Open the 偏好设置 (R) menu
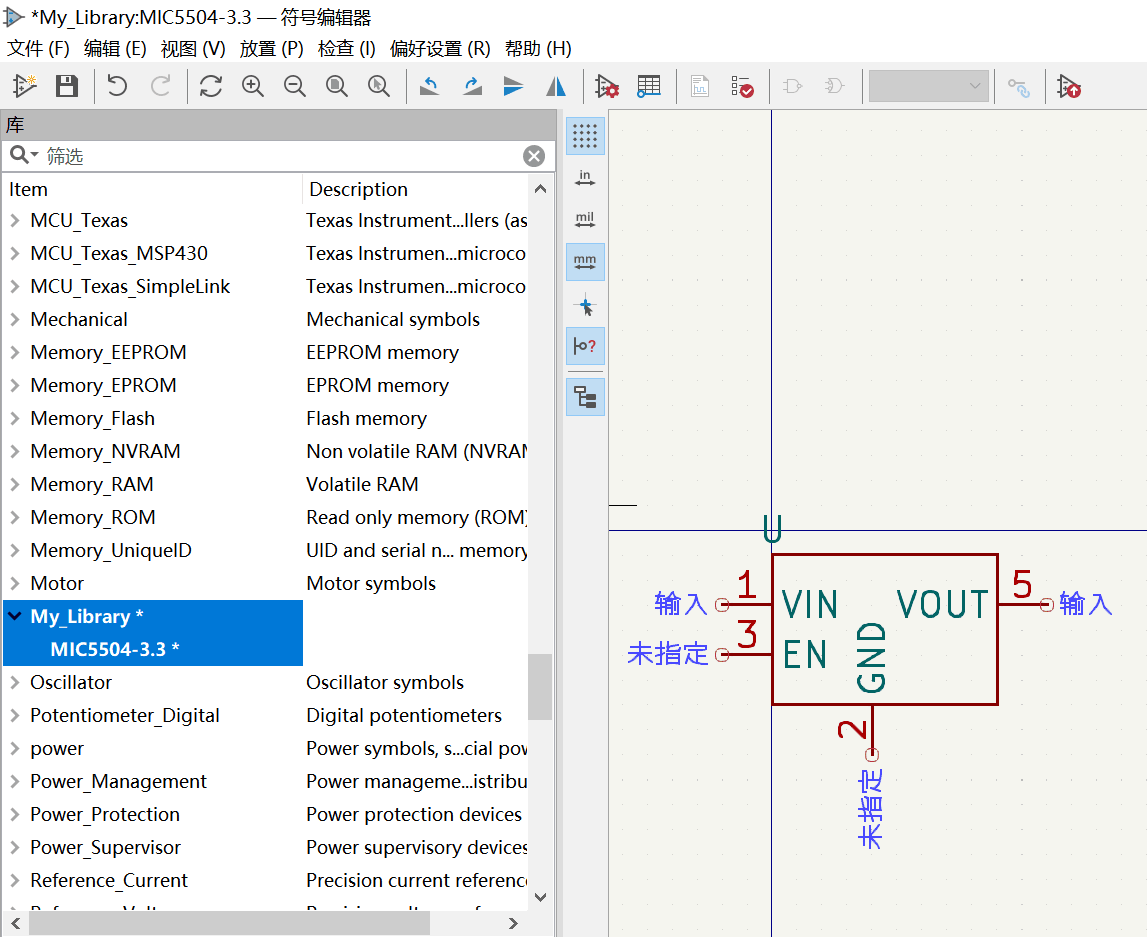 [440, 48]
